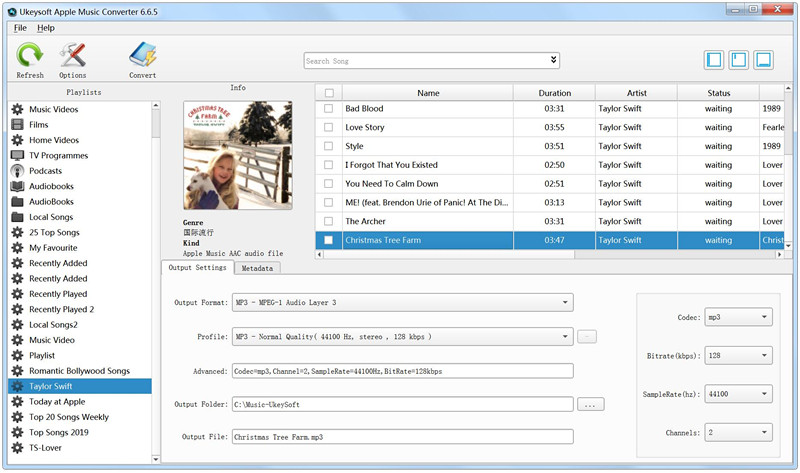
Task: Click the Christmas Tree Farm album cover
Action: click(238, 155)
